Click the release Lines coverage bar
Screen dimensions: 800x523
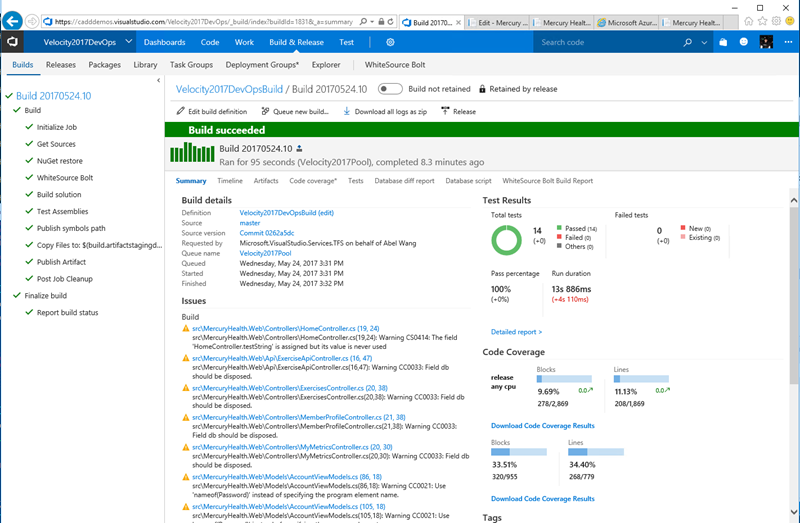click(x=641, y=379)
